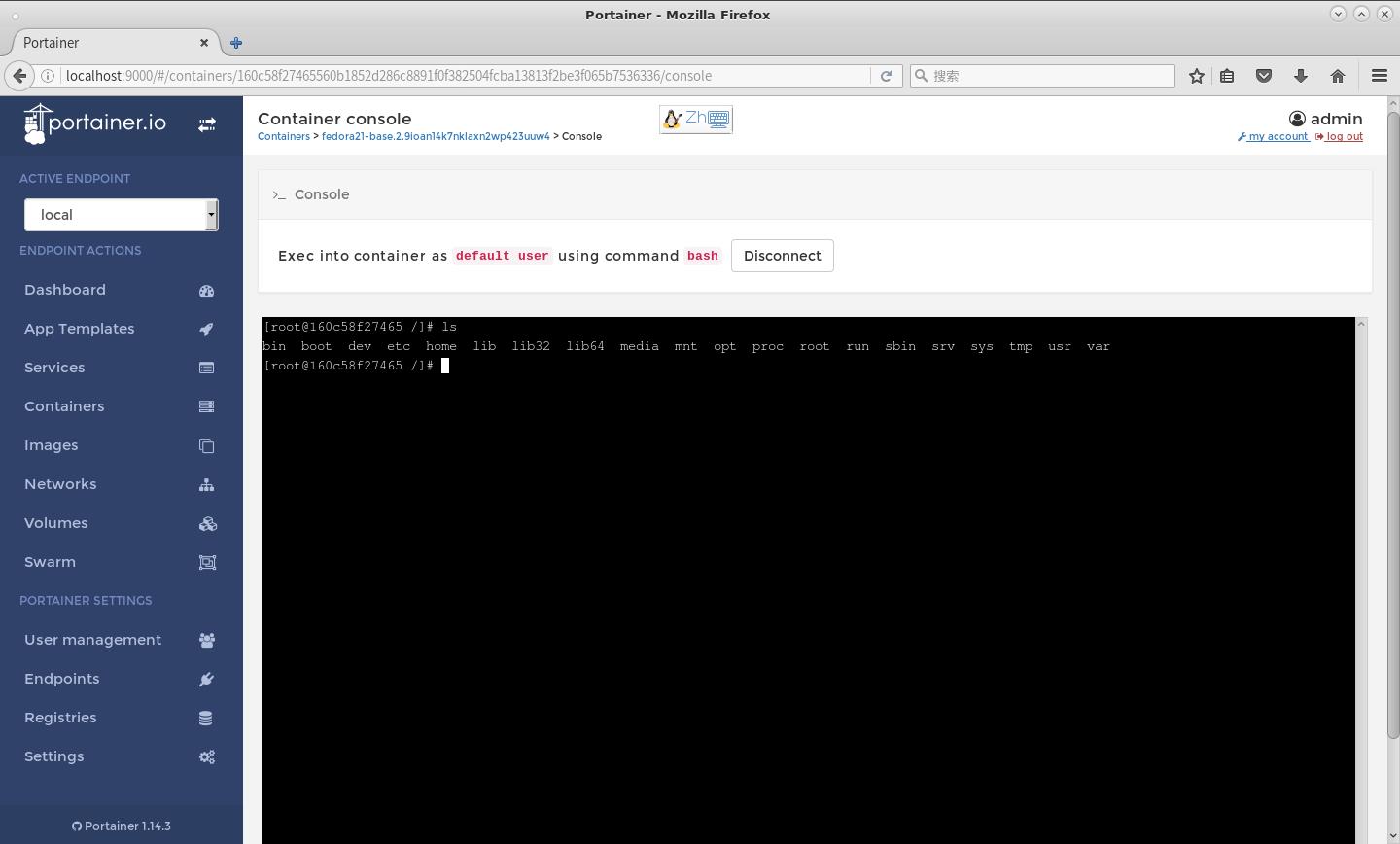Click the Portainer logo in sidebar

[94, 123]
